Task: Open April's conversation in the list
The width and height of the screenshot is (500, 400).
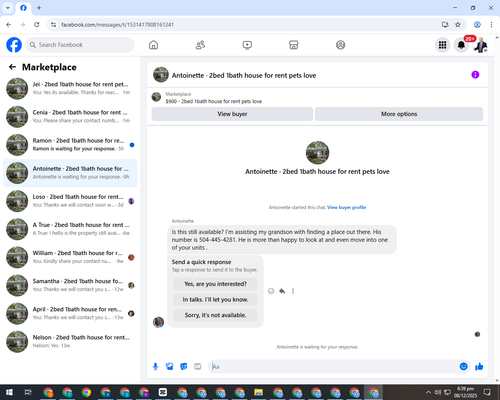Action: point(70,313)
